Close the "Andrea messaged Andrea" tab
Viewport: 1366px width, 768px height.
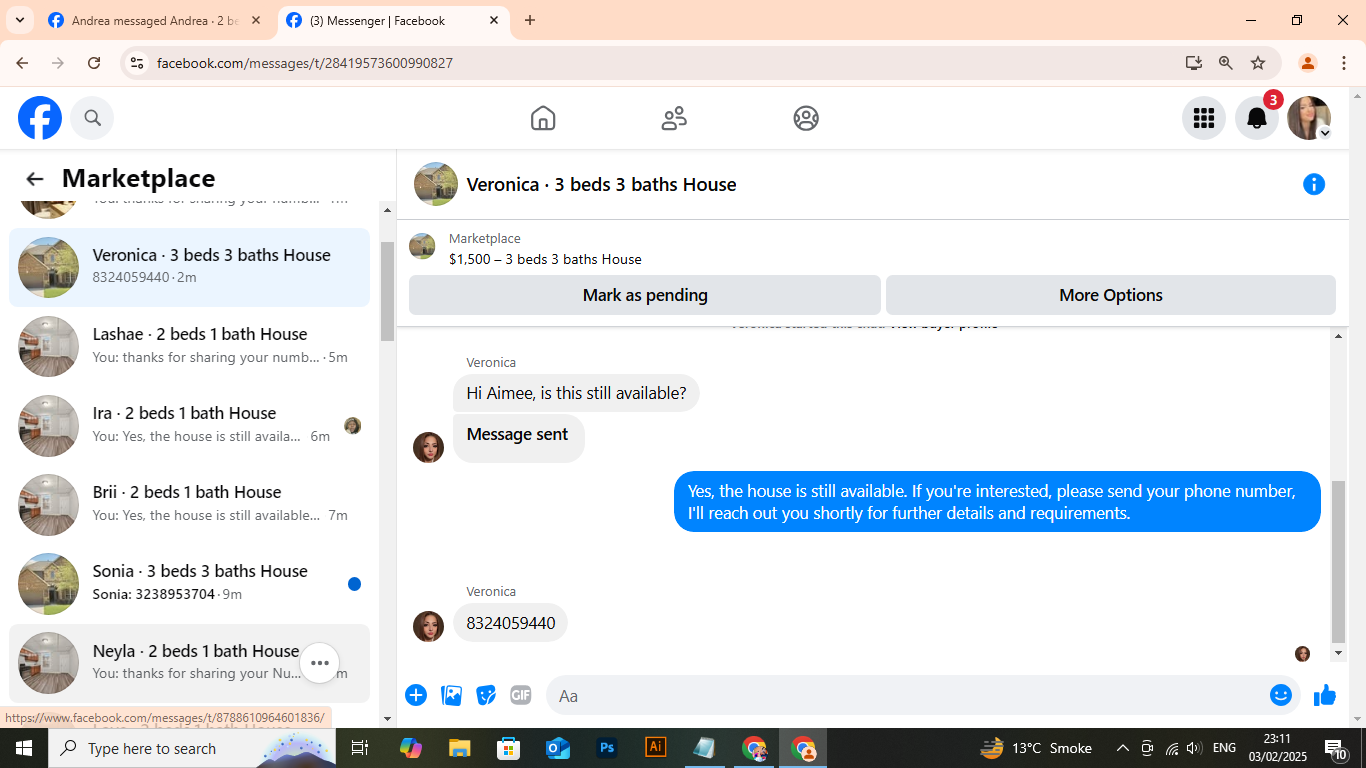click(x=256, y=20)
